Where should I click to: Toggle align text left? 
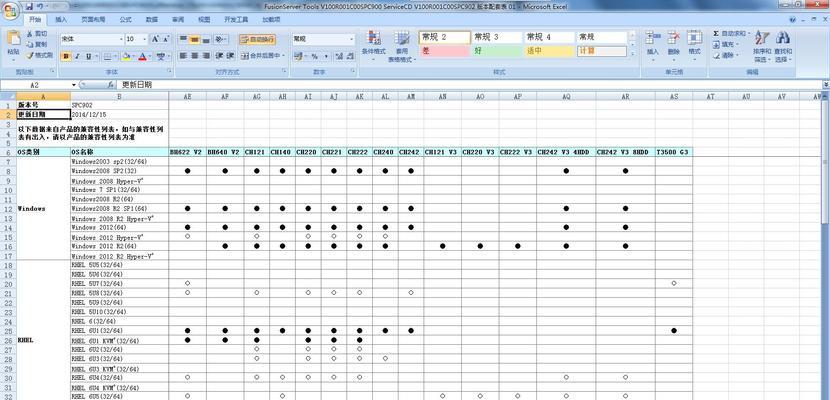[x=183, y=56]
